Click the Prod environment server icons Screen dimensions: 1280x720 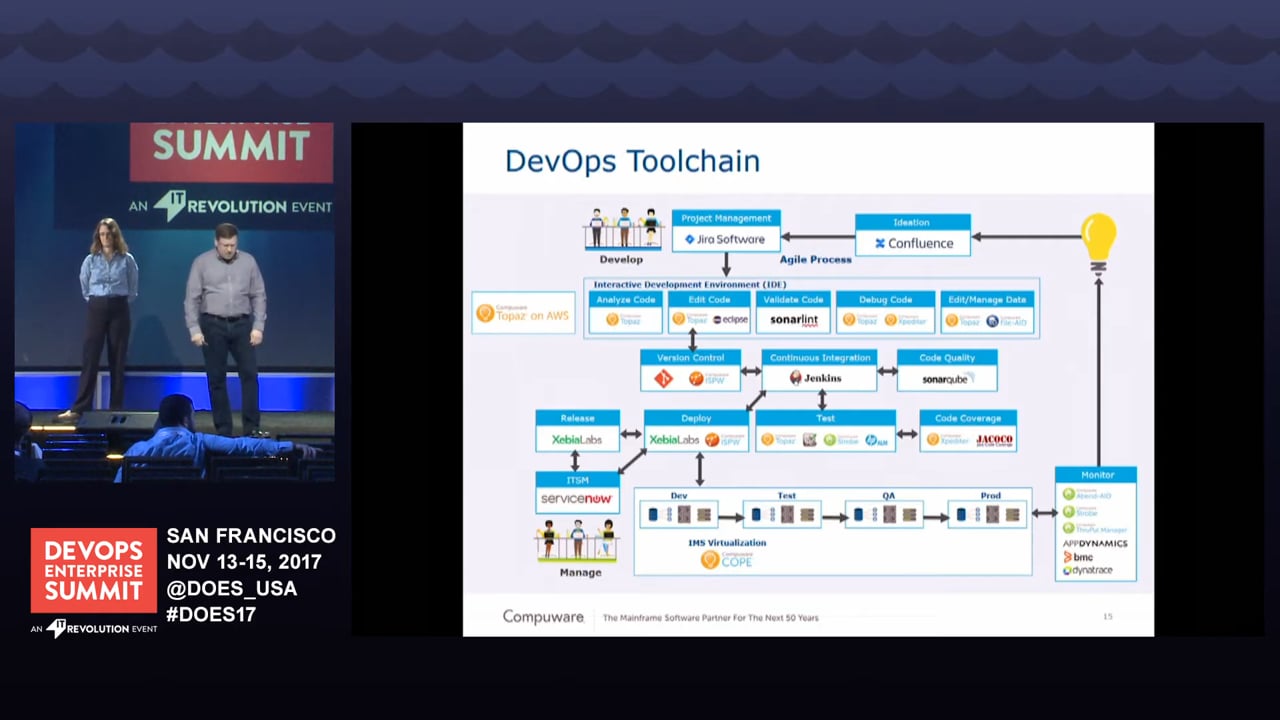pos(990,515)
